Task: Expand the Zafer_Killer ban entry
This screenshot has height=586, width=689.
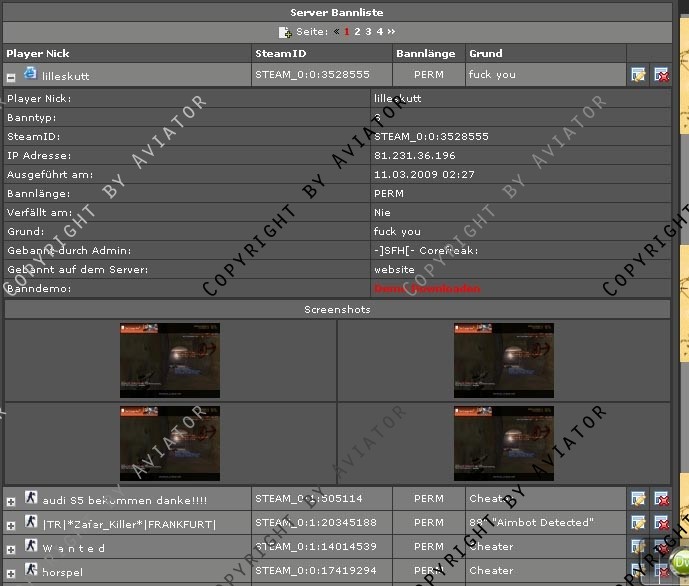Action: [x=11, y=525]
